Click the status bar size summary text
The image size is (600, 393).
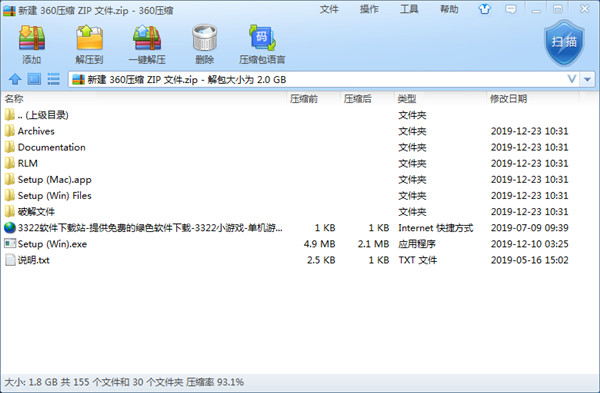(x=124, y=382)
